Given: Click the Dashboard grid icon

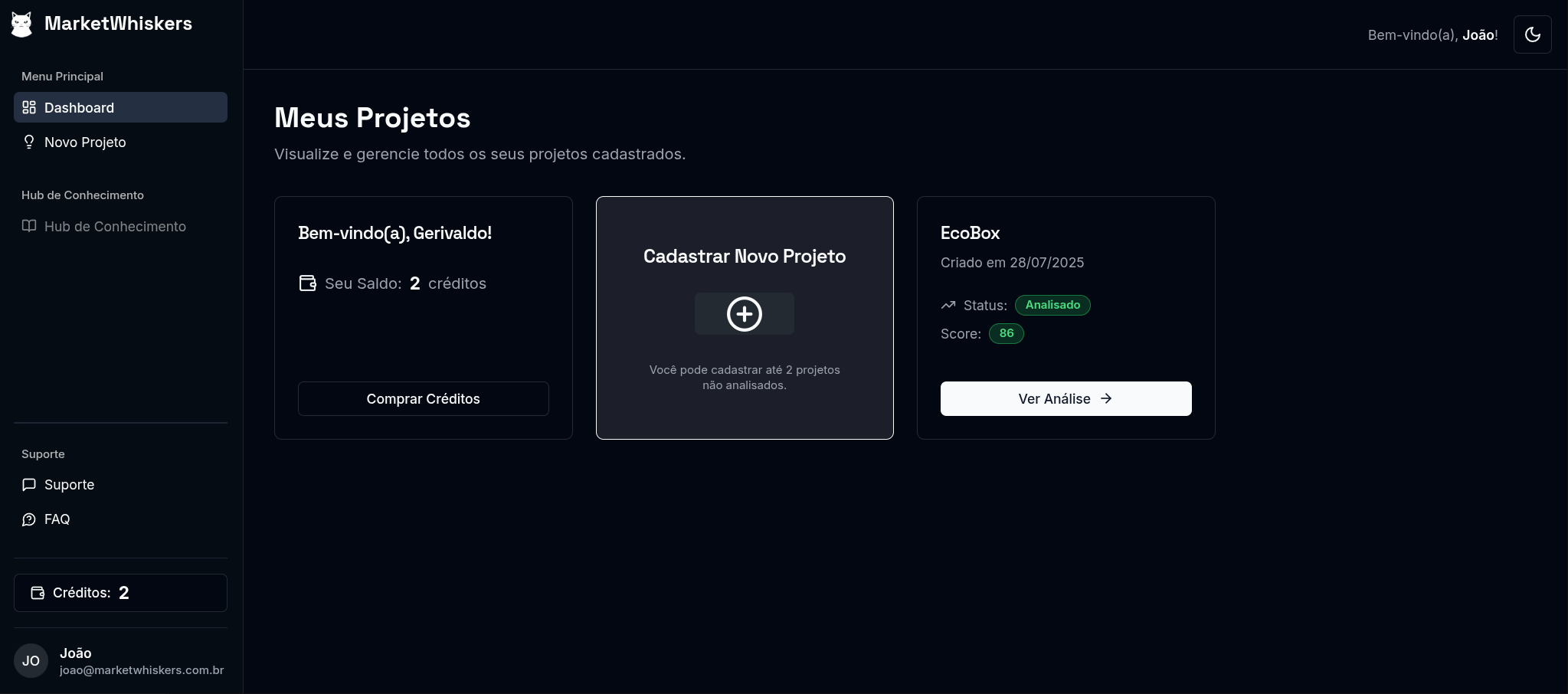Looking at the screenshot, I should [29, 107].
